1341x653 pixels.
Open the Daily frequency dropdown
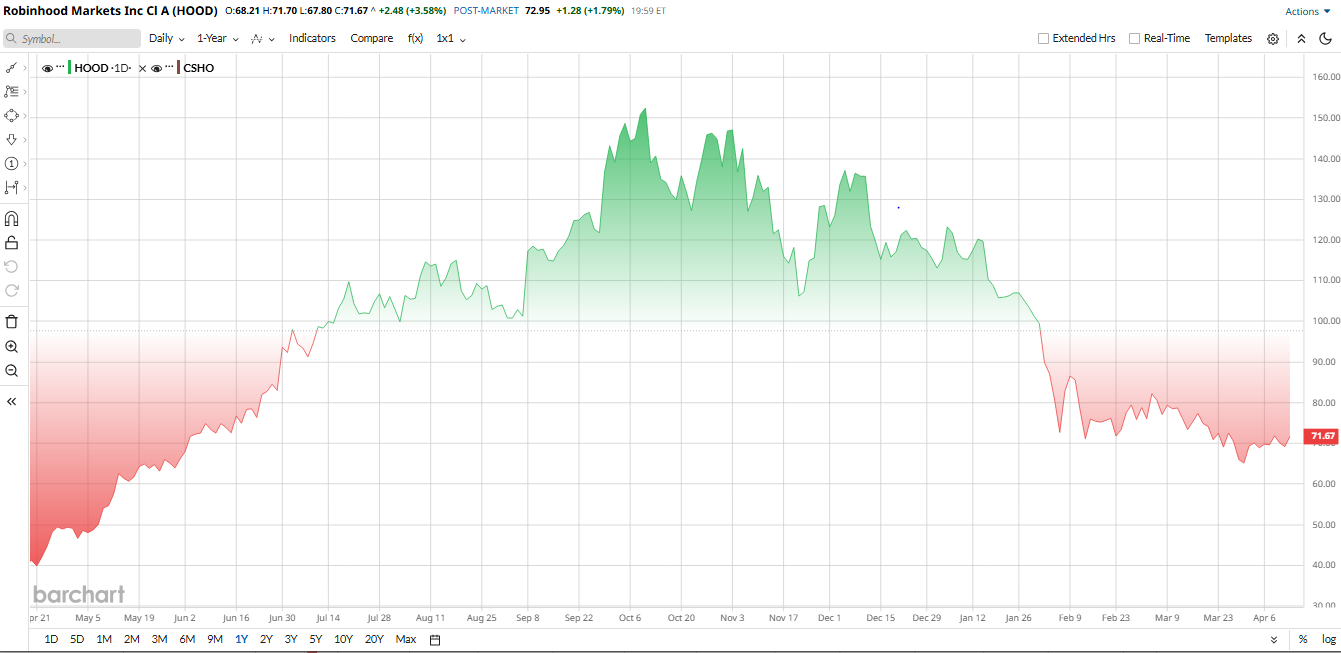click(x=167, y=39)
